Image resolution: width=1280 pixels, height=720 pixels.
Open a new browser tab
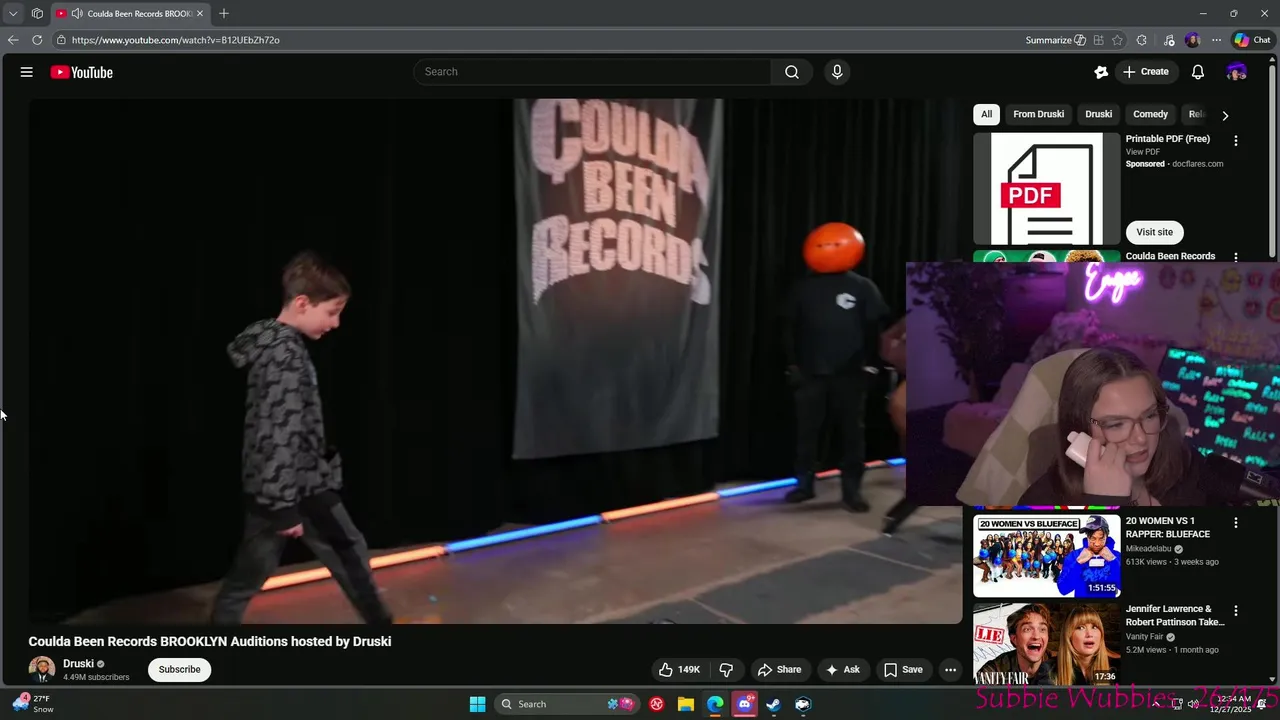(x=224, y=14)
